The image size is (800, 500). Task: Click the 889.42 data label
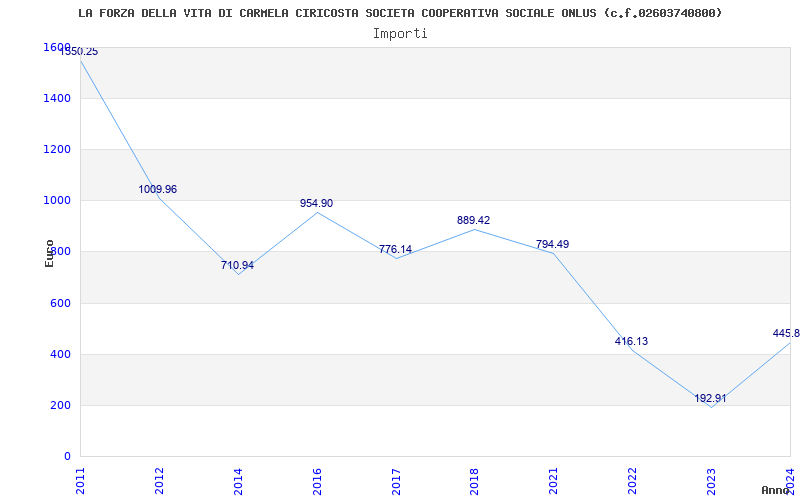(x=473, y=220)
